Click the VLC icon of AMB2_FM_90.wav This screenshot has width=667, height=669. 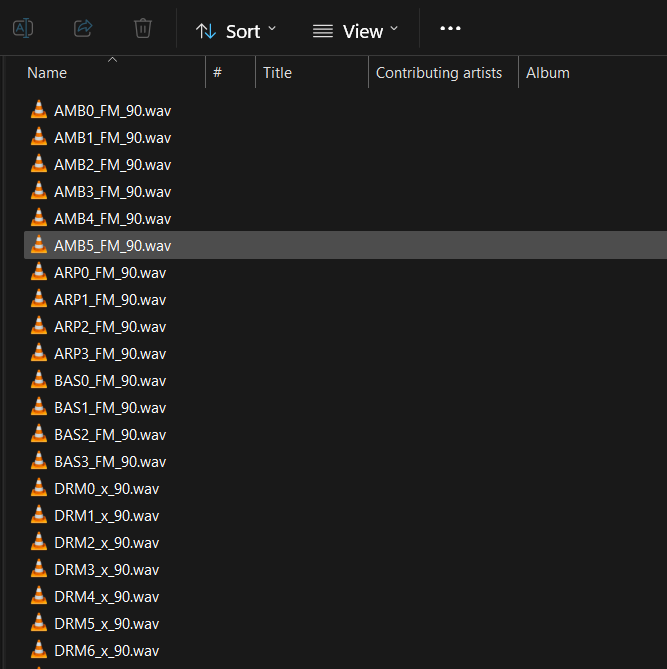tap(39, 163)
